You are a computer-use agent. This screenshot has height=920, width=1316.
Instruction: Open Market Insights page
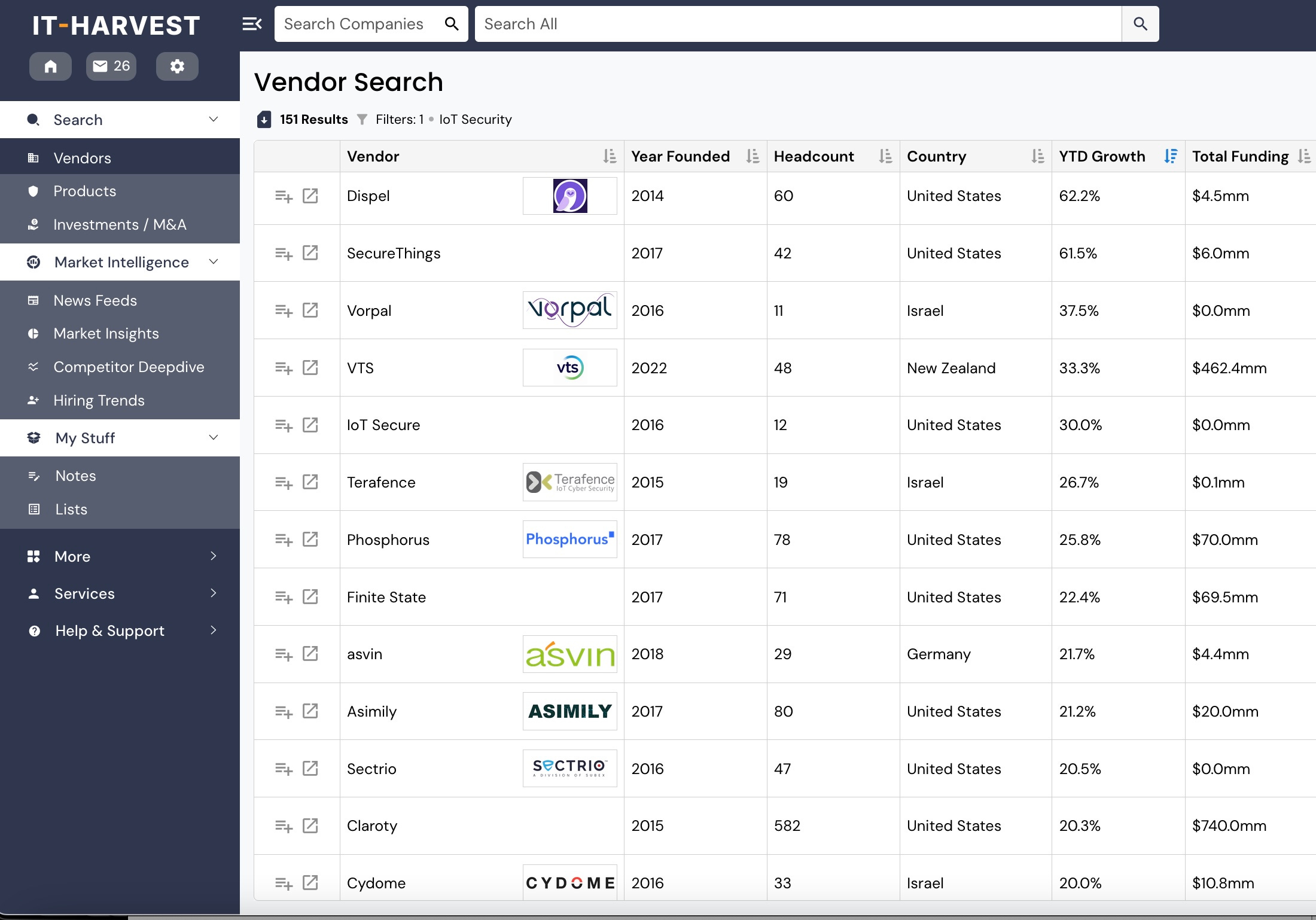(x=120, y=333)
